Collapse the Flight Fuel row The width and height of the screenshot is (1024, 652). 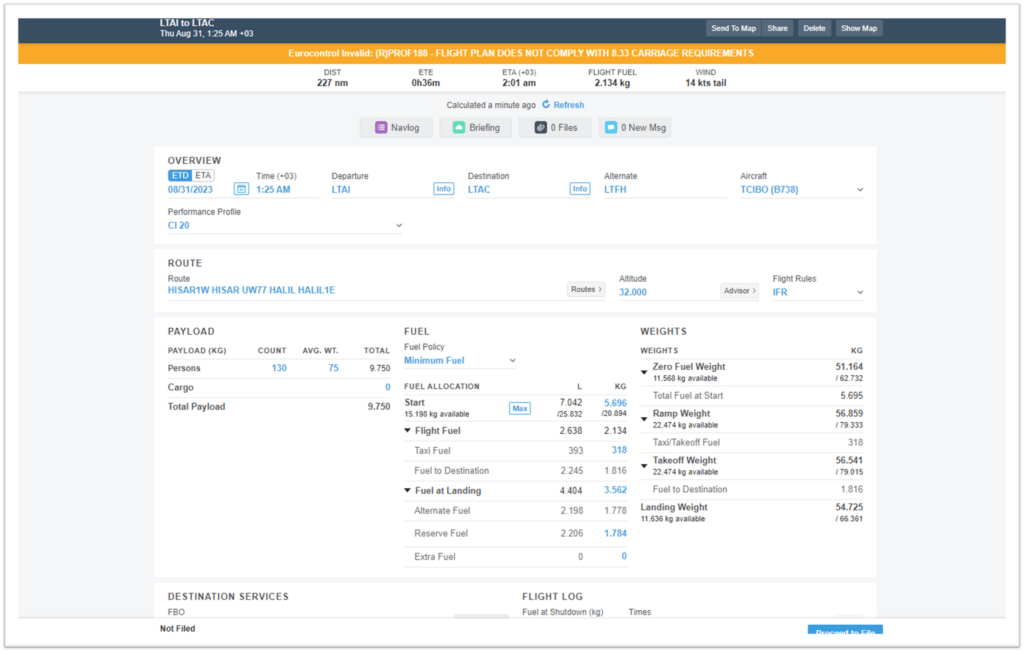pyautogui.click(x=408, y=431)
